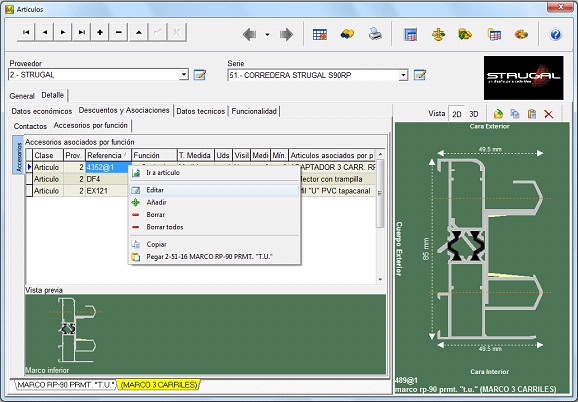This screenshot has width=578, height=402.
Task: Paste the drawing with the clipboard icon
Action: click(532, 114)
